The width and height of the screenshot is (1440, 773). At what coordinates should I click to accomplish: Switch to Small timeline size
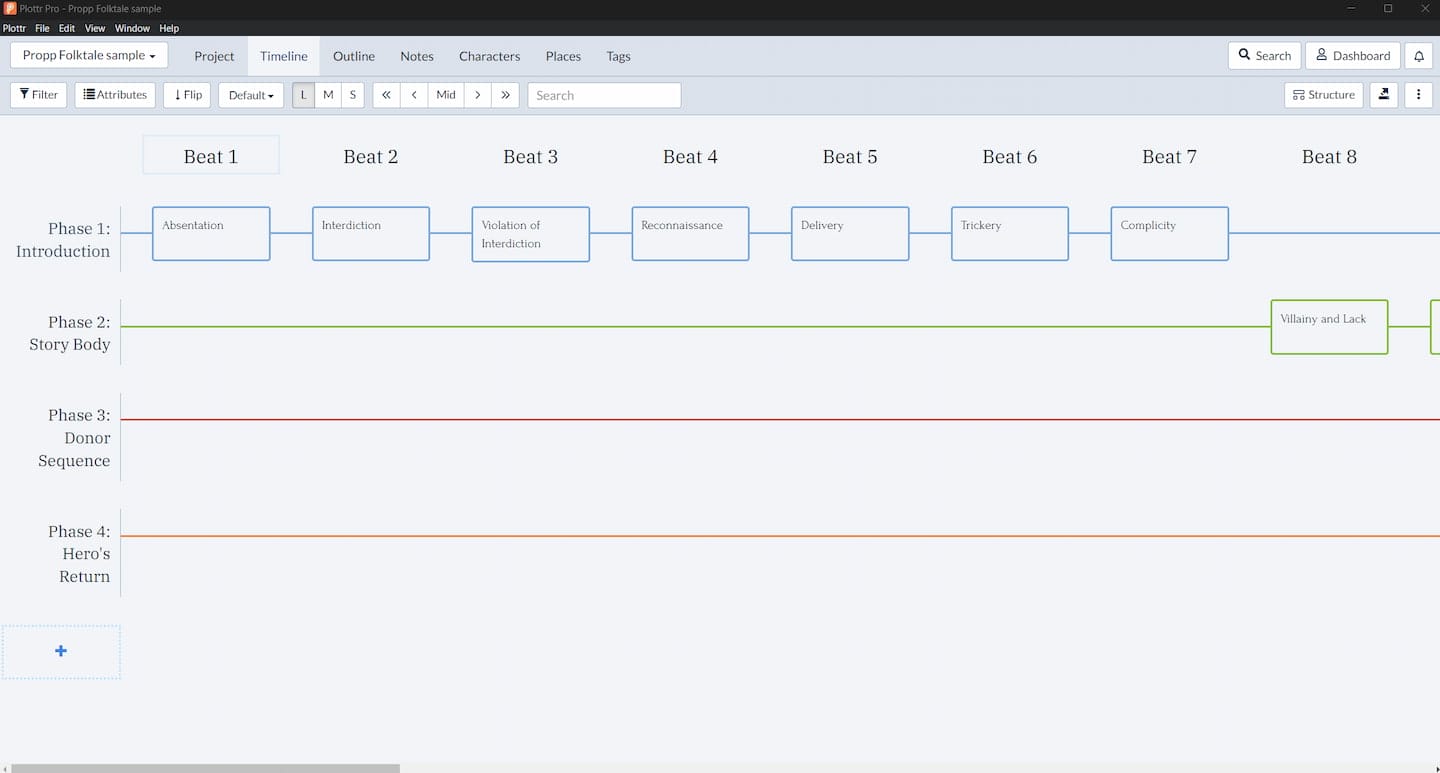click(352, 94)
